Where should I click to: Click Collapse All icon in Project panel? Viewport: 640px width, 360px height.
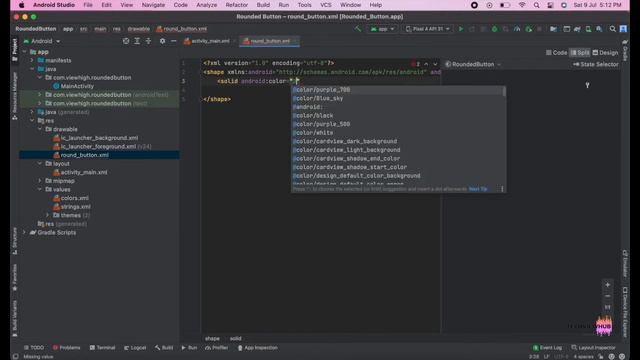click(x=149, y=41)
